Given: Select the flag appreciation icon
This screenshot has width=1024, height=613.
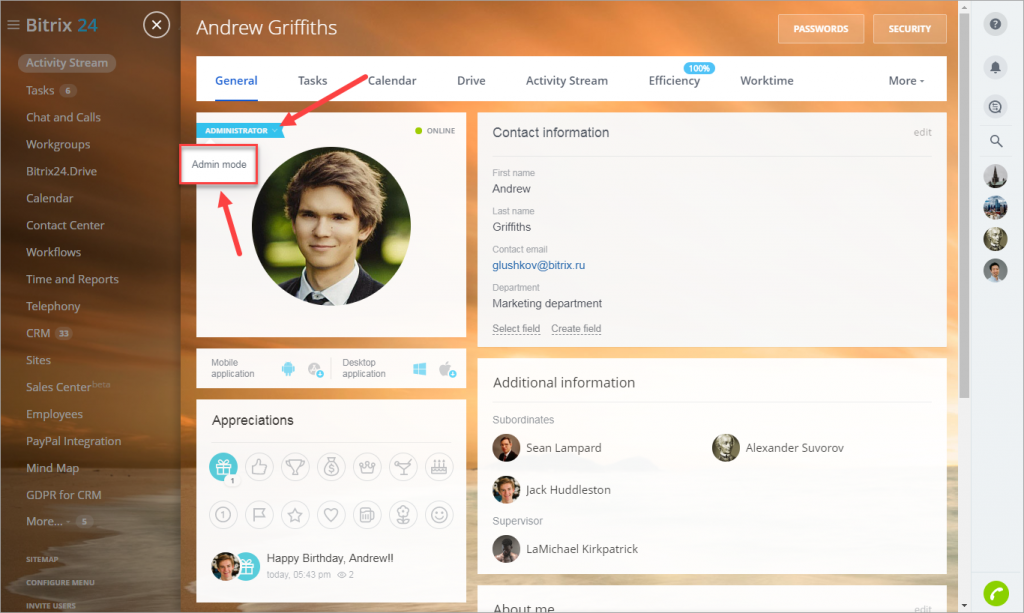Looking at the screenshot, I should 259,514.
